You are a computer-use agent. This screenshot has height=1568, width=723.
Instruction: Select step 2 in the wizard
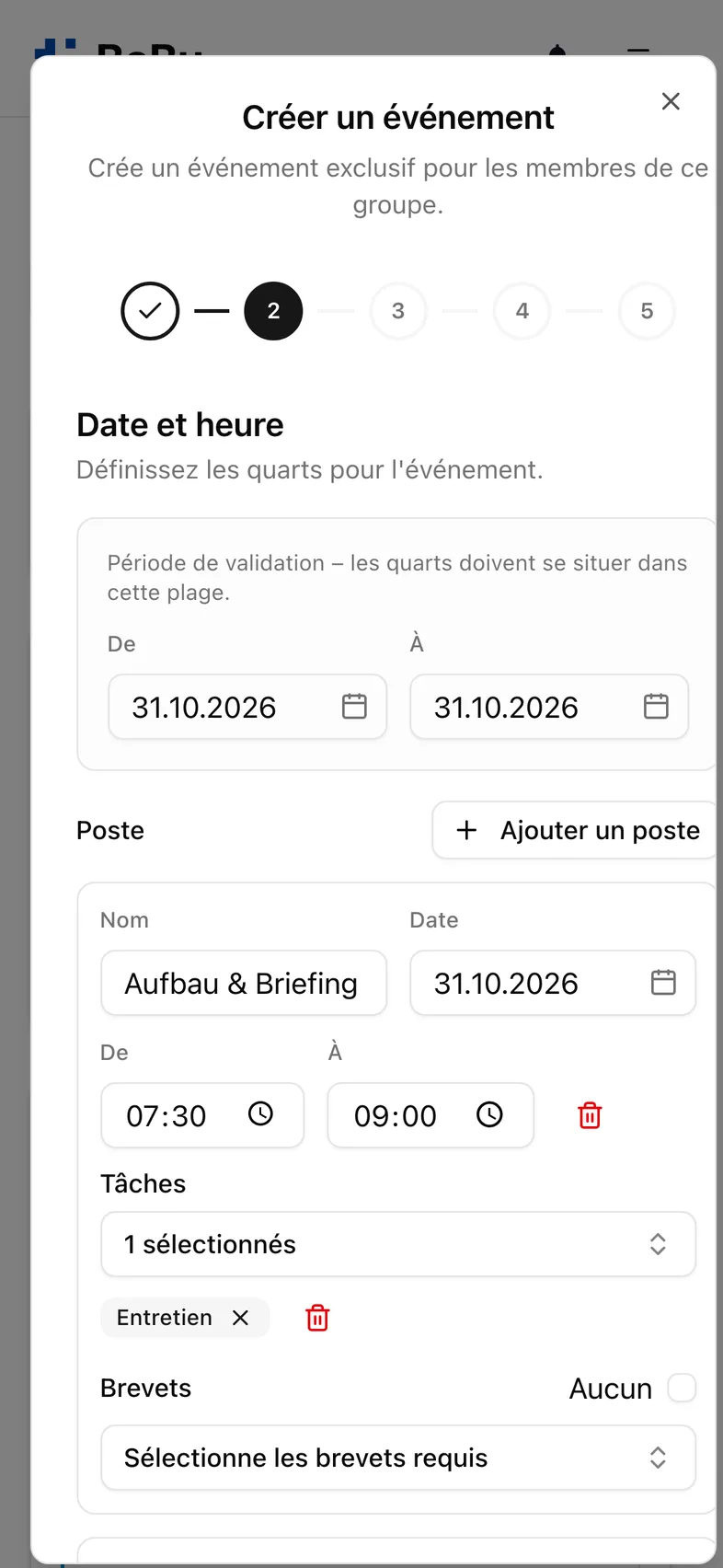273,311
